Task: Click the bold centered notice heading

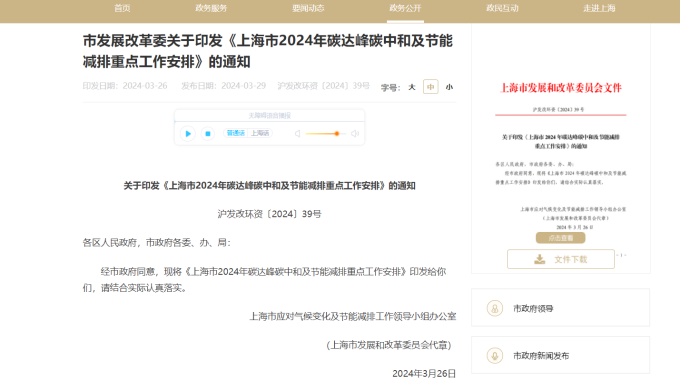Action: 269,186
